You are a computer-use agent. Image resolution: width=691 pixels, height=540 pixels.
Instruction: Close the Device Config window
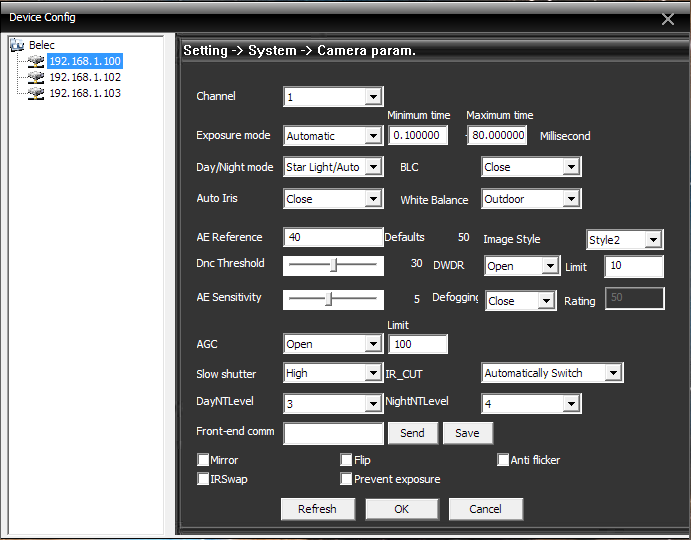pyautogui.click(x=668, y=19)
